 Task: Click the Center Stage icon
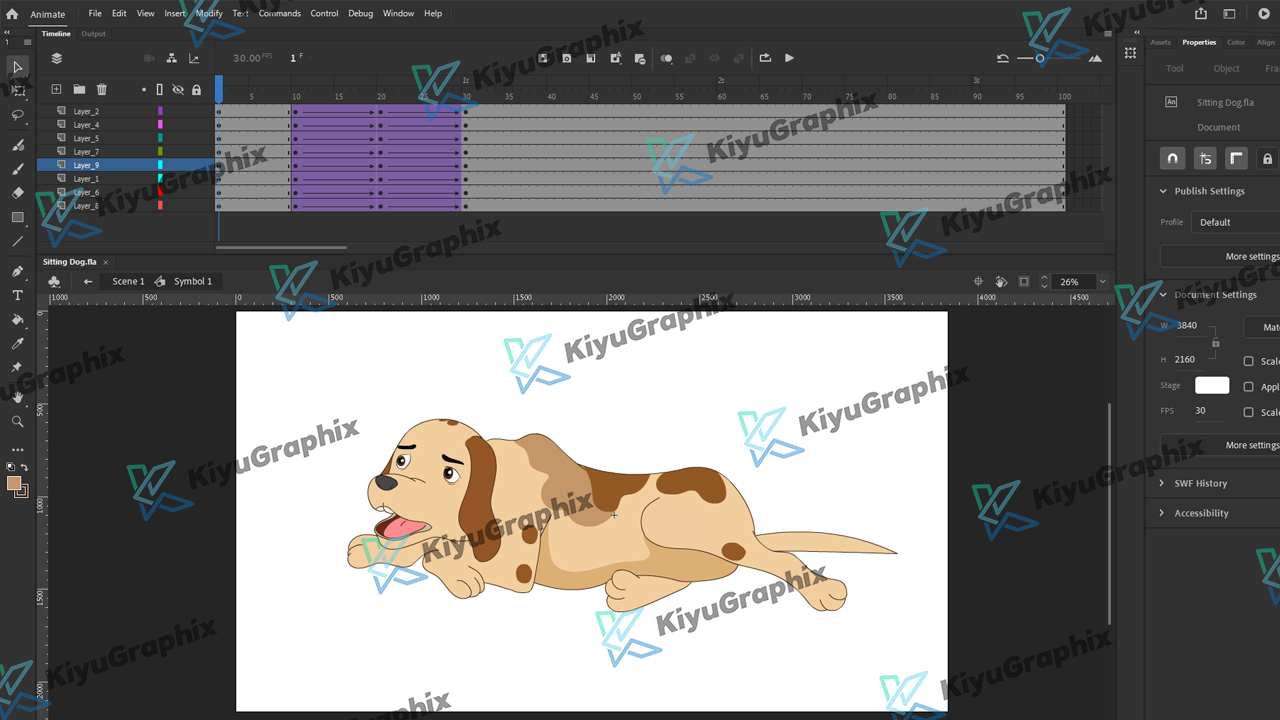978,282
